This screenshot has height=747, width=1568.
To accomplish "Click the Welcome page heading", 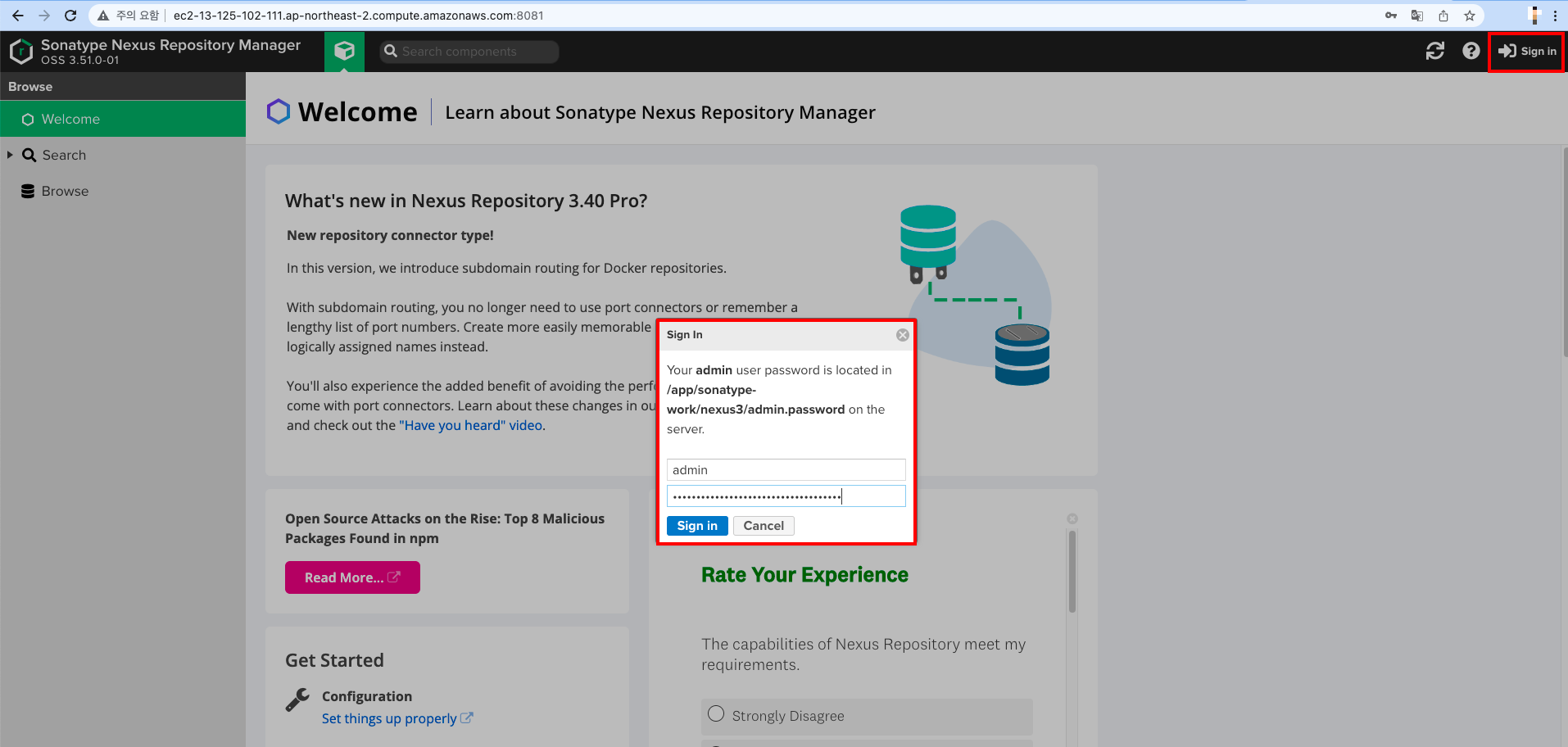I will click(357, 111).
